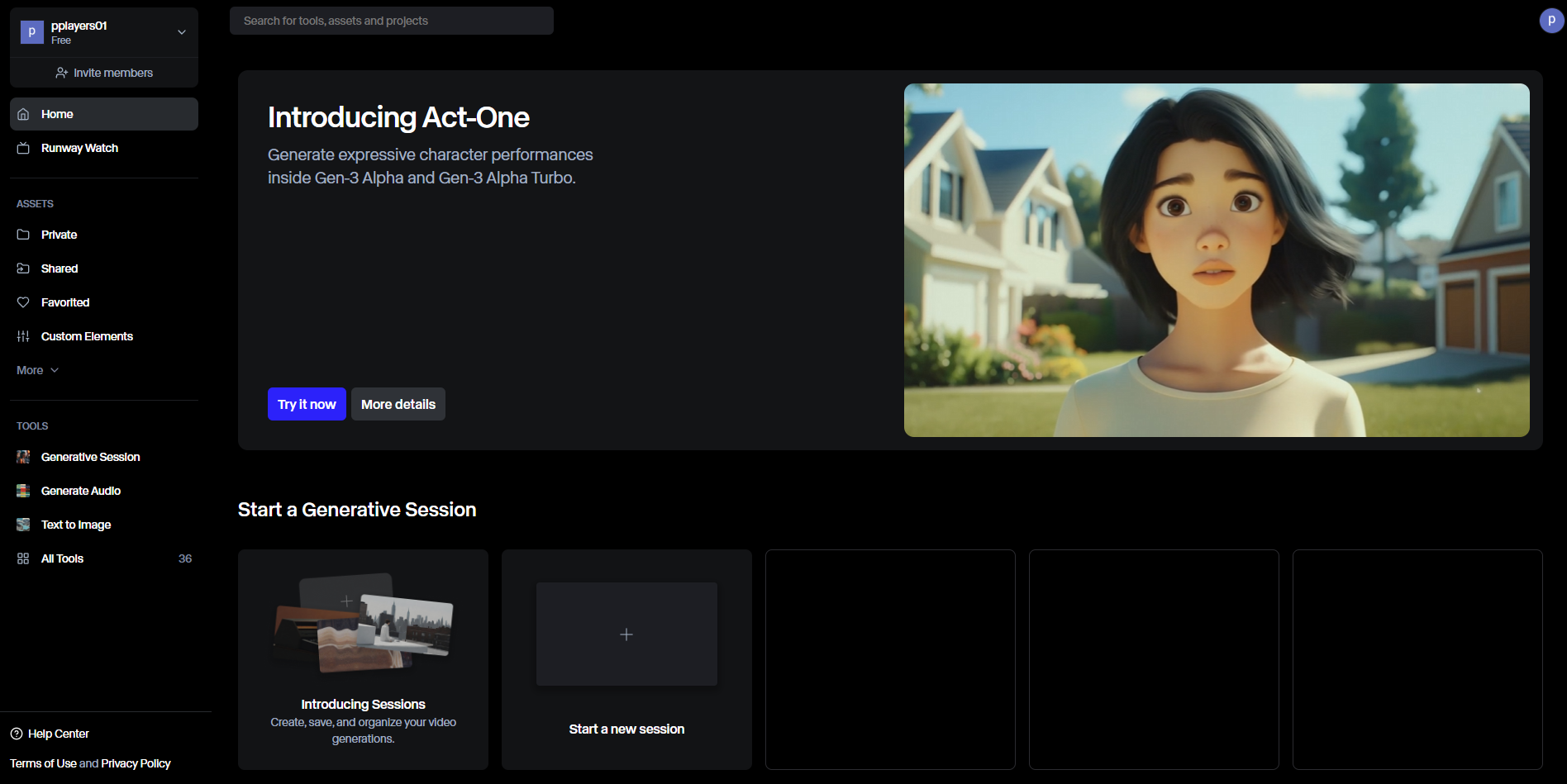Screen dimensions: 1567x784
Task: Click the Act-One character preview image
Action: coord(1217,260)
